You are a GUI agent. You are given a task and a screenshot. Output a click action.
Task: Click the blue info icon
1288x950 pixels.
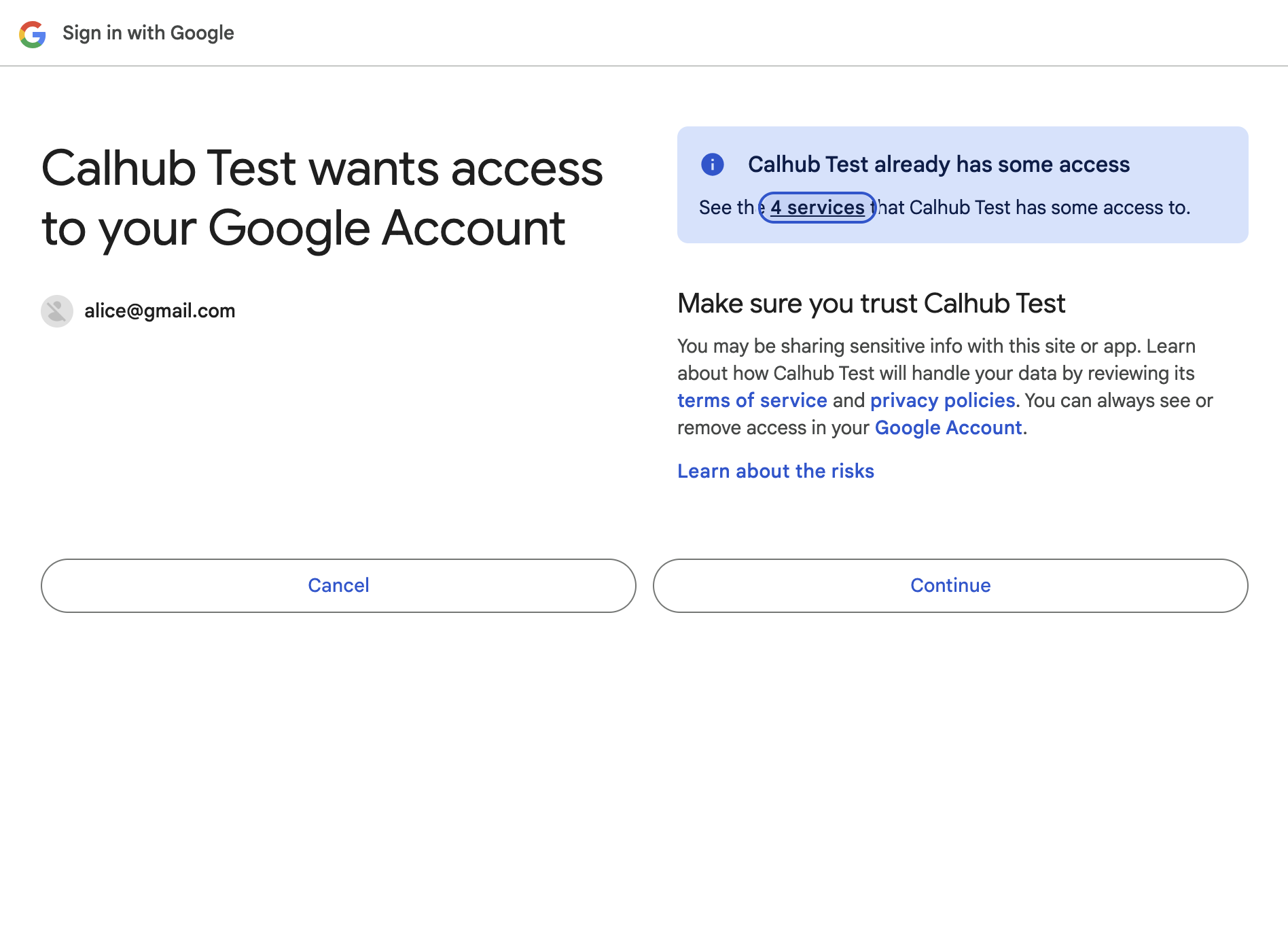pos(712,164)
